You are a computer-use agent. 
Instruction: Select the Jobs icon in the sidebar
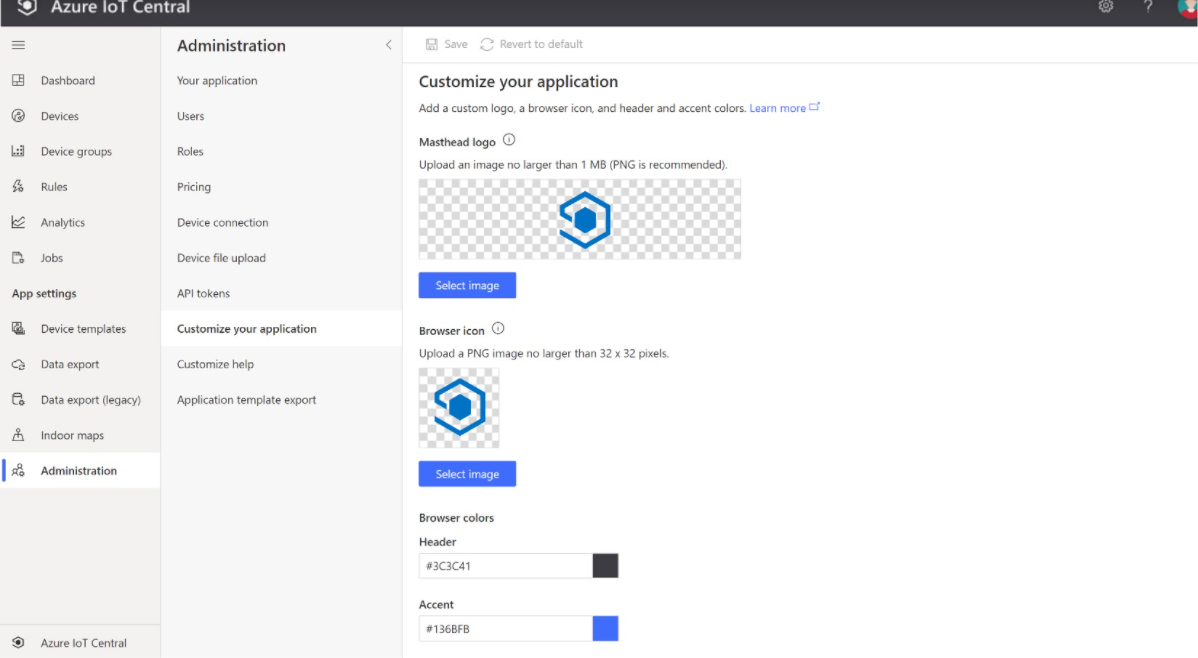pyautogui.click(x=17, y=257)
